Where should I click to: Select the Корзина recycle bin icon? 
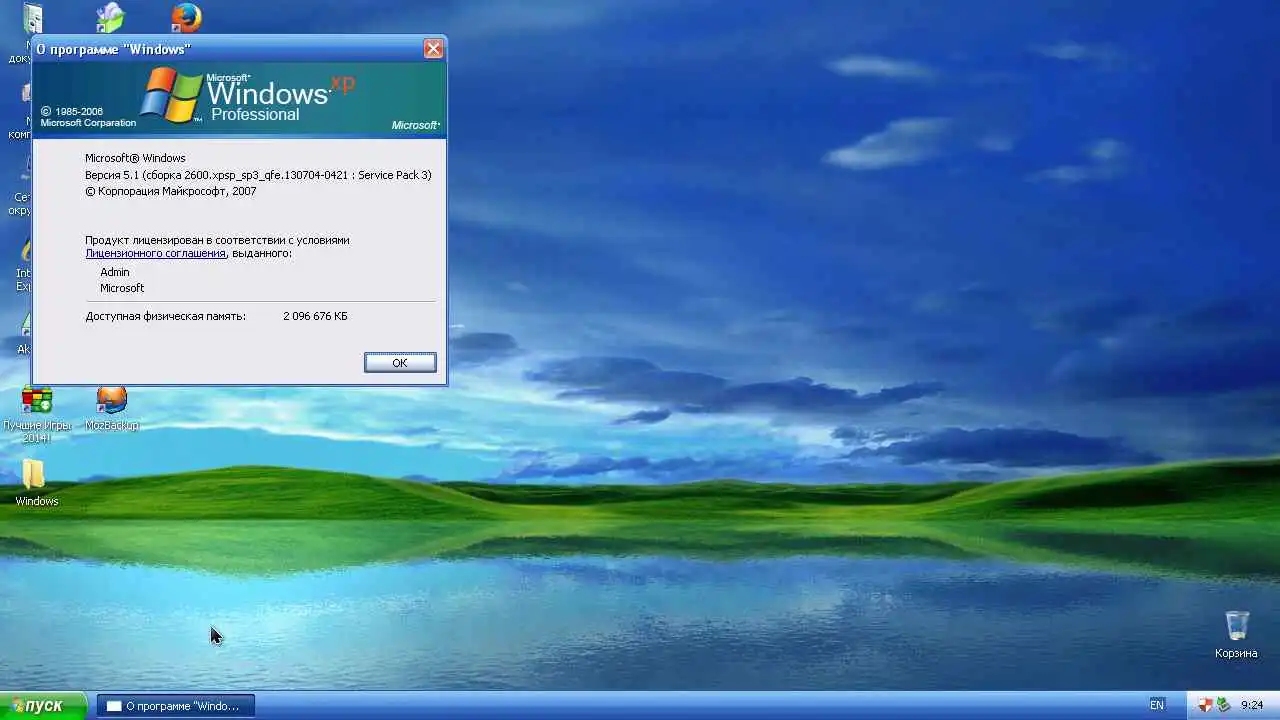pos(1237,634)
